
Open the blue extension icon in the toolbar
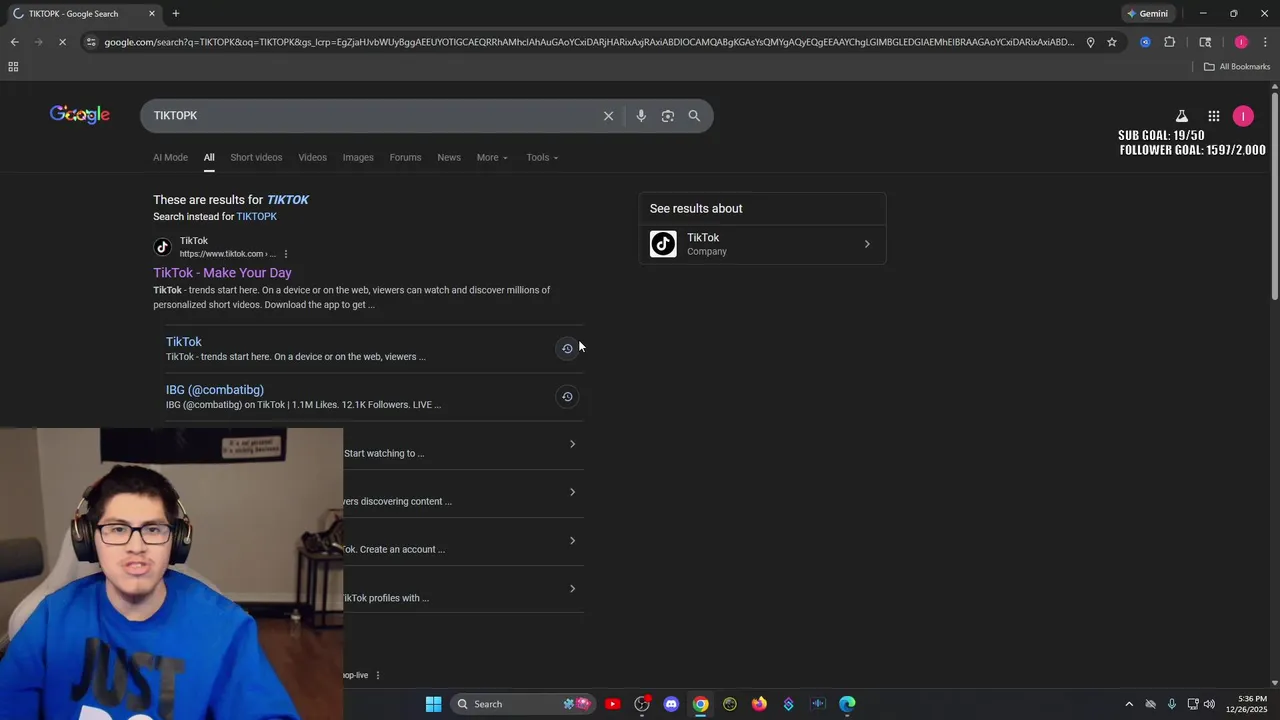1145,42
